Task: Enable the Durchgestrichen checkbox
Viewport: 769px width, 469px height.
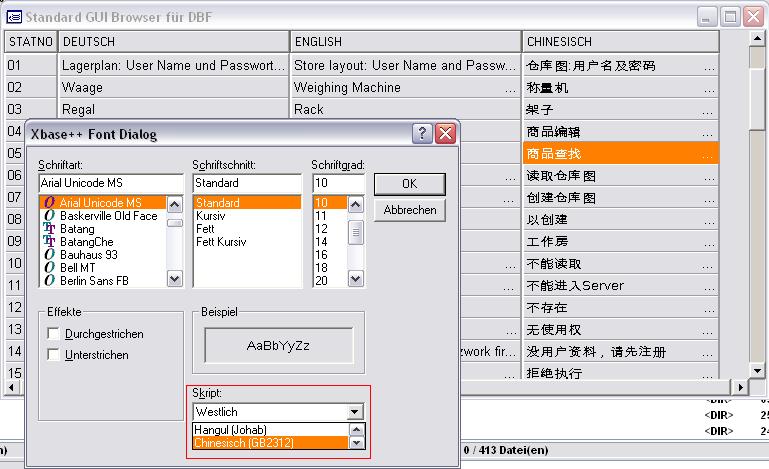Action: click(x=54, y=334)
